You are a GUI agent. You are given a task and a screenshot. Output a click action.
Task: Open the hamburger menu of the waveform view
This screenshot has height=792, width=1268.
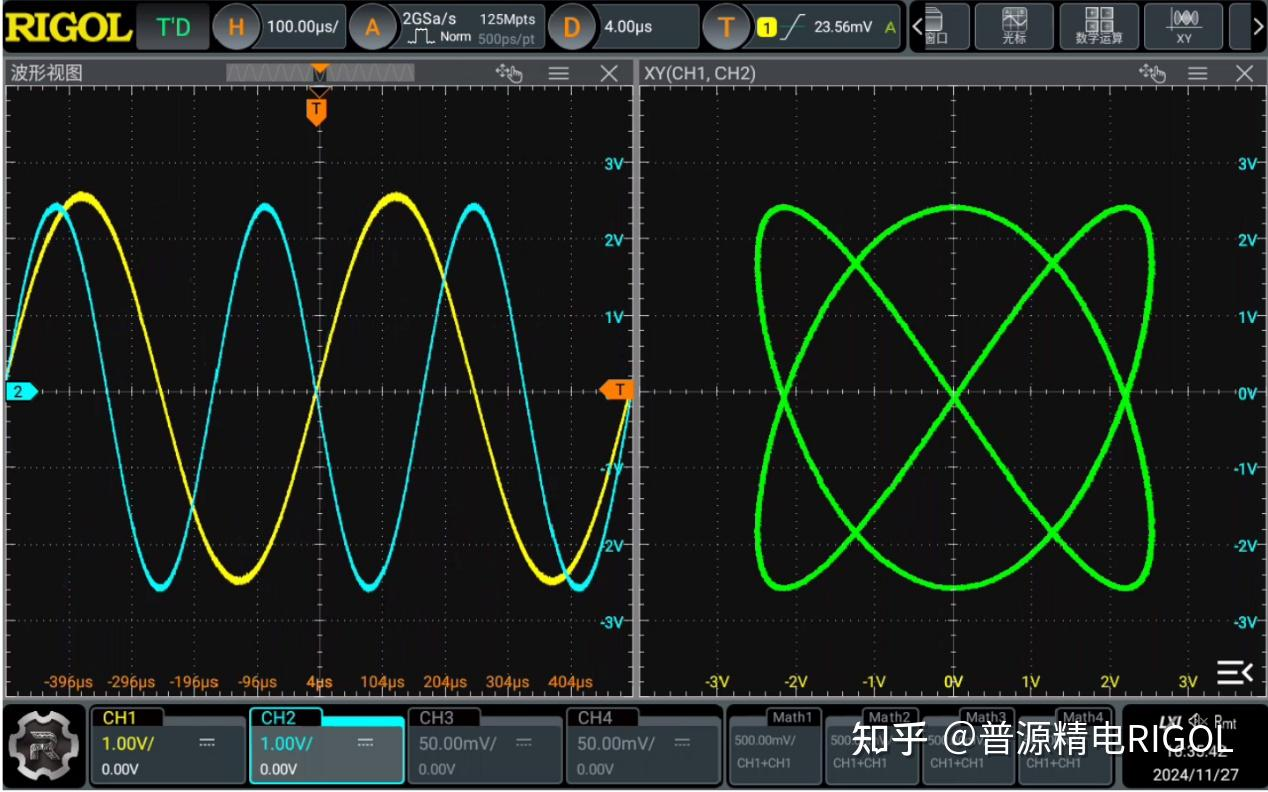click(x=558, y=73)
